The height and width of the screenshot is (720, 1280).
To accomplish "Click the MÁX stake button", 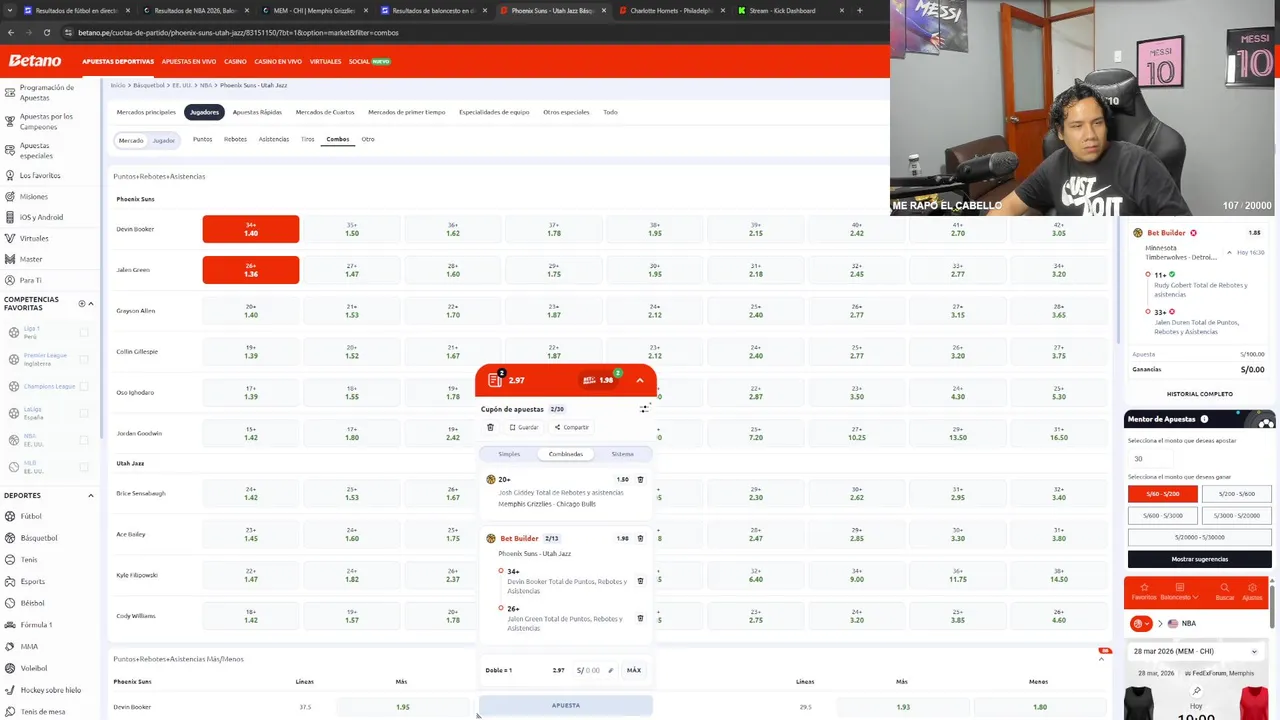I will pyautogui.click(x=634, y=670).
